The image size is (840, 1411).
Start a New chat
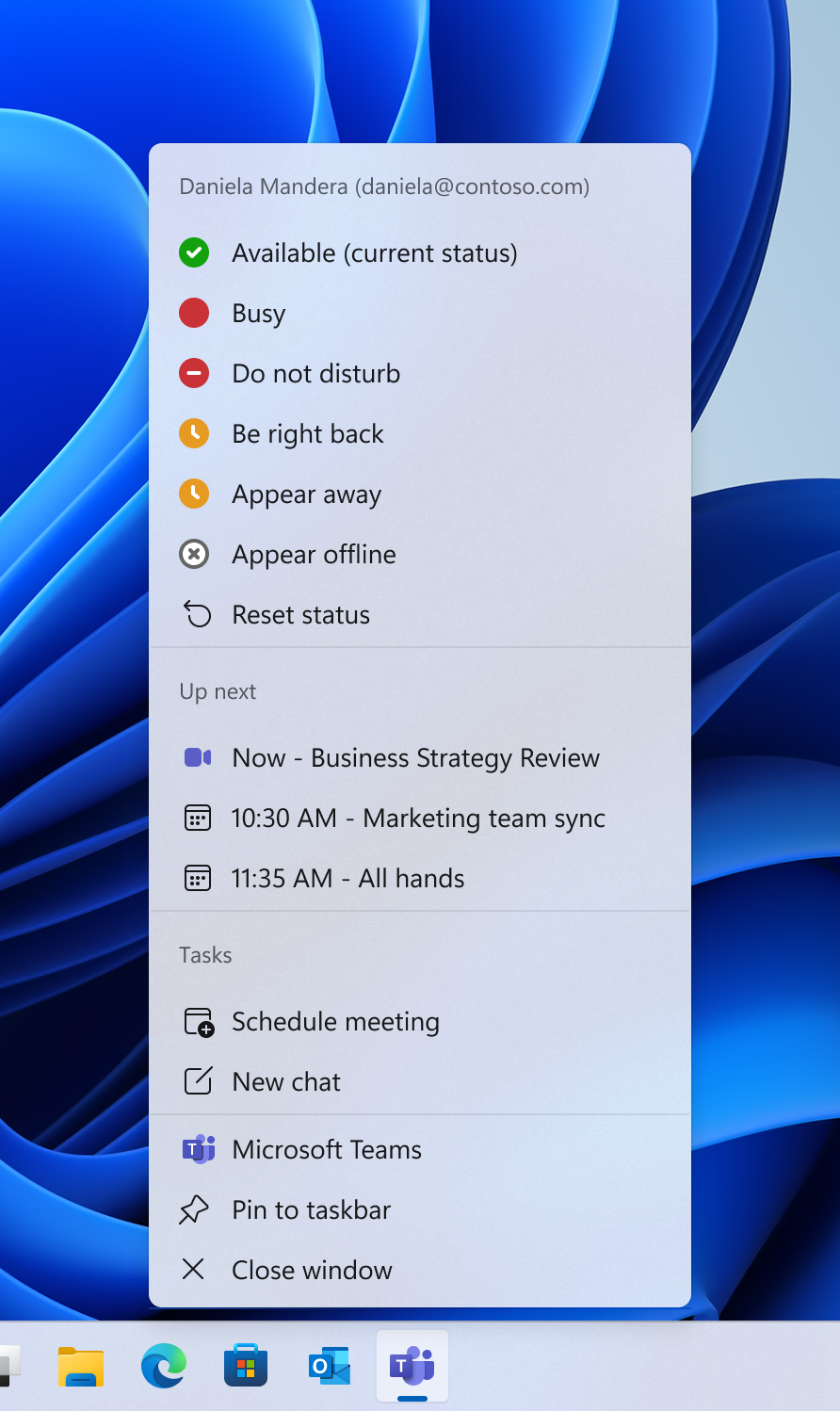420,1081
